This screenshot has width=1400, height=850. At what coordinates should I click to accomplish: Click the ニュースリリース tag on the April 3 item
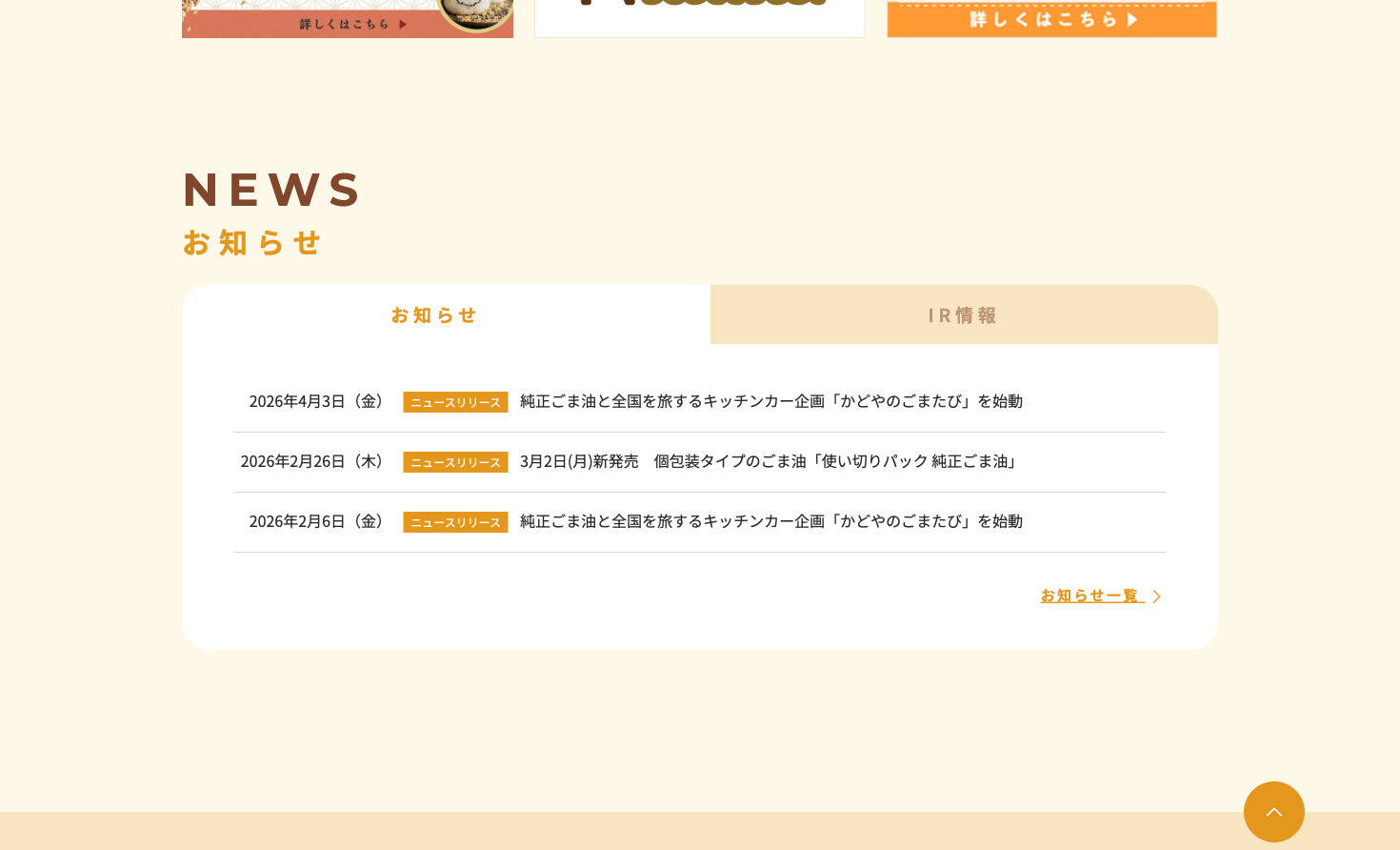tap(455, 402)
